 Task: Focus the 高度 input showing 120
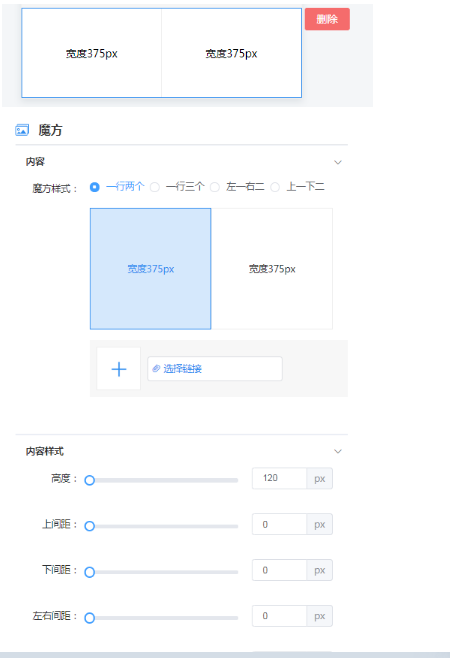point(279,478)
